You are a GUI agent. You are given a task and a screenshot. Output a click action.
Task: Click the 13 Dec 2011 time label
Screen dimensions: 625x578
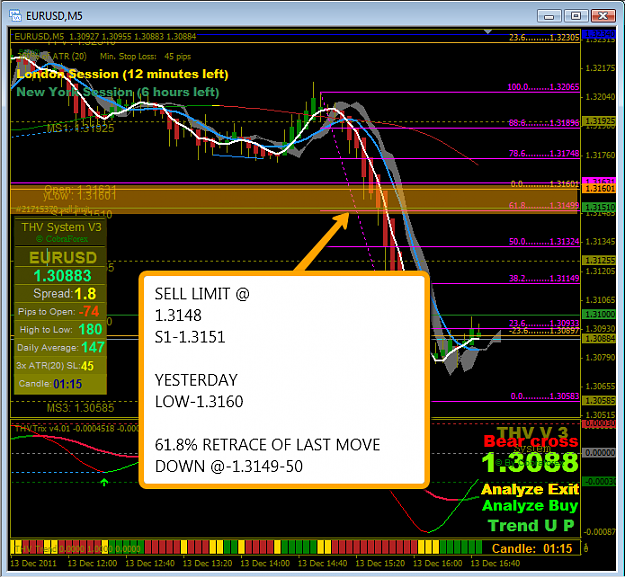33,564
